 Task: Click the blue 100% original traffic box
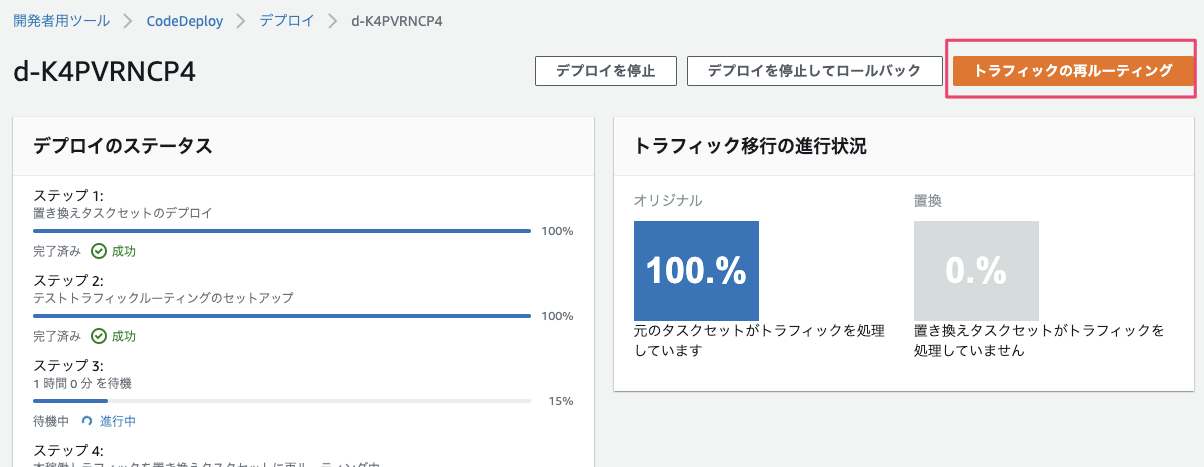pyautogui.click(x=696, y=271)
